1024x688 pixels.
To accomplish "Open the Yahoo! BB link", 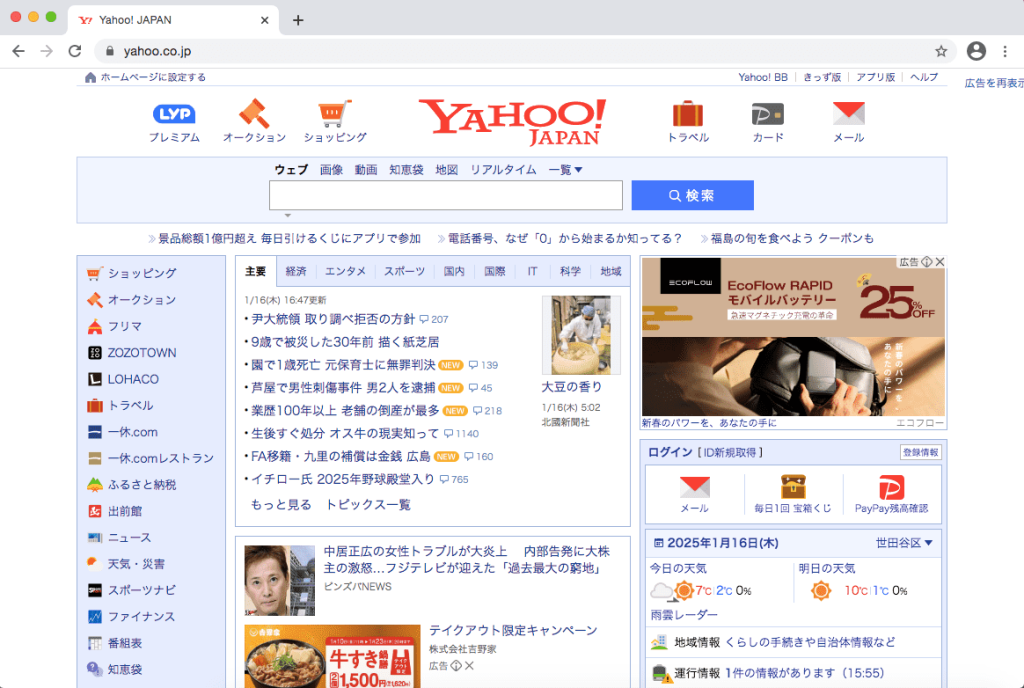I will coord(763,77).
